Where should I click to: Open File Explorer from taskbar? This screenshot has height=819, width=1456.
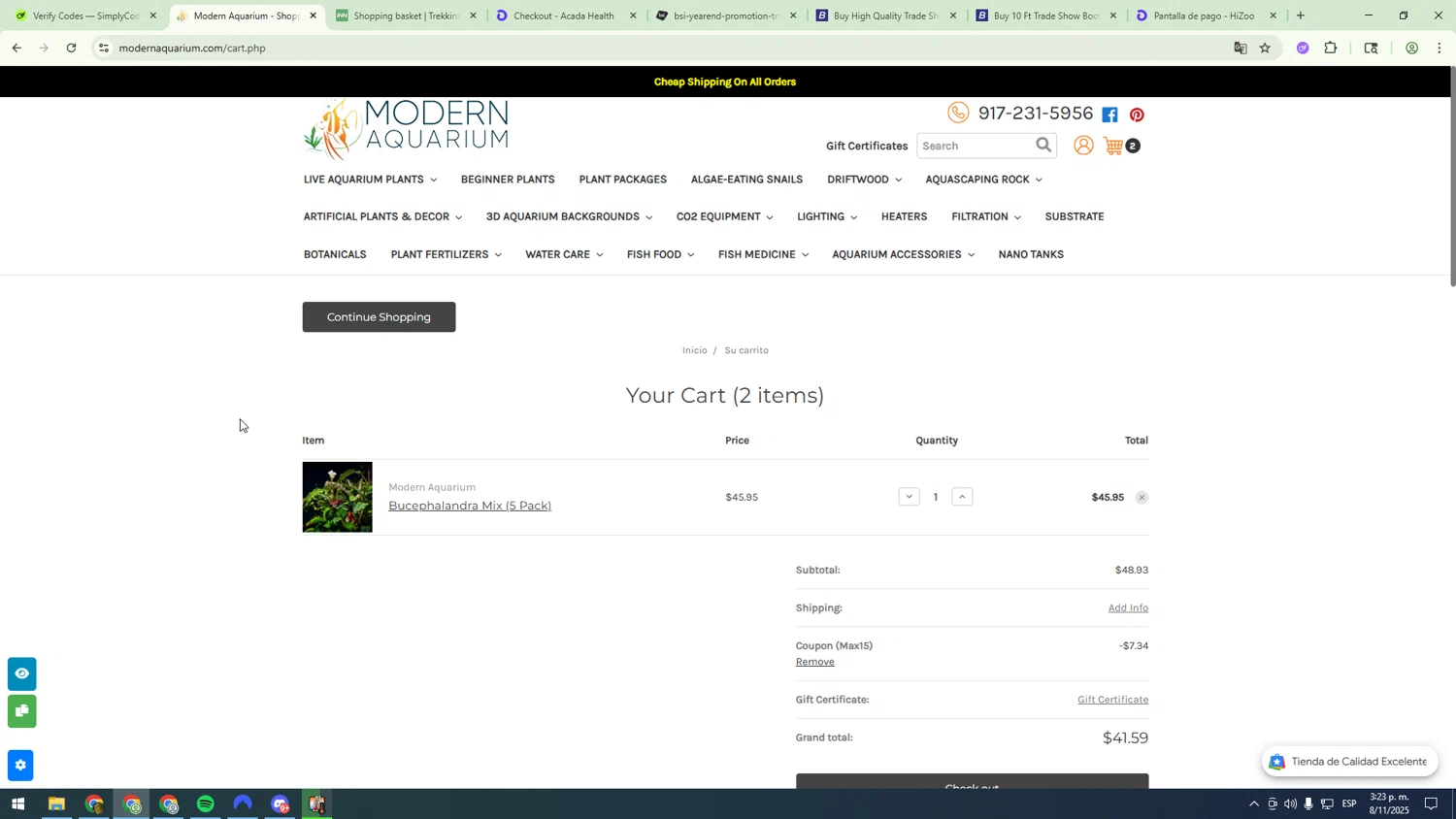tap(56, 804)
